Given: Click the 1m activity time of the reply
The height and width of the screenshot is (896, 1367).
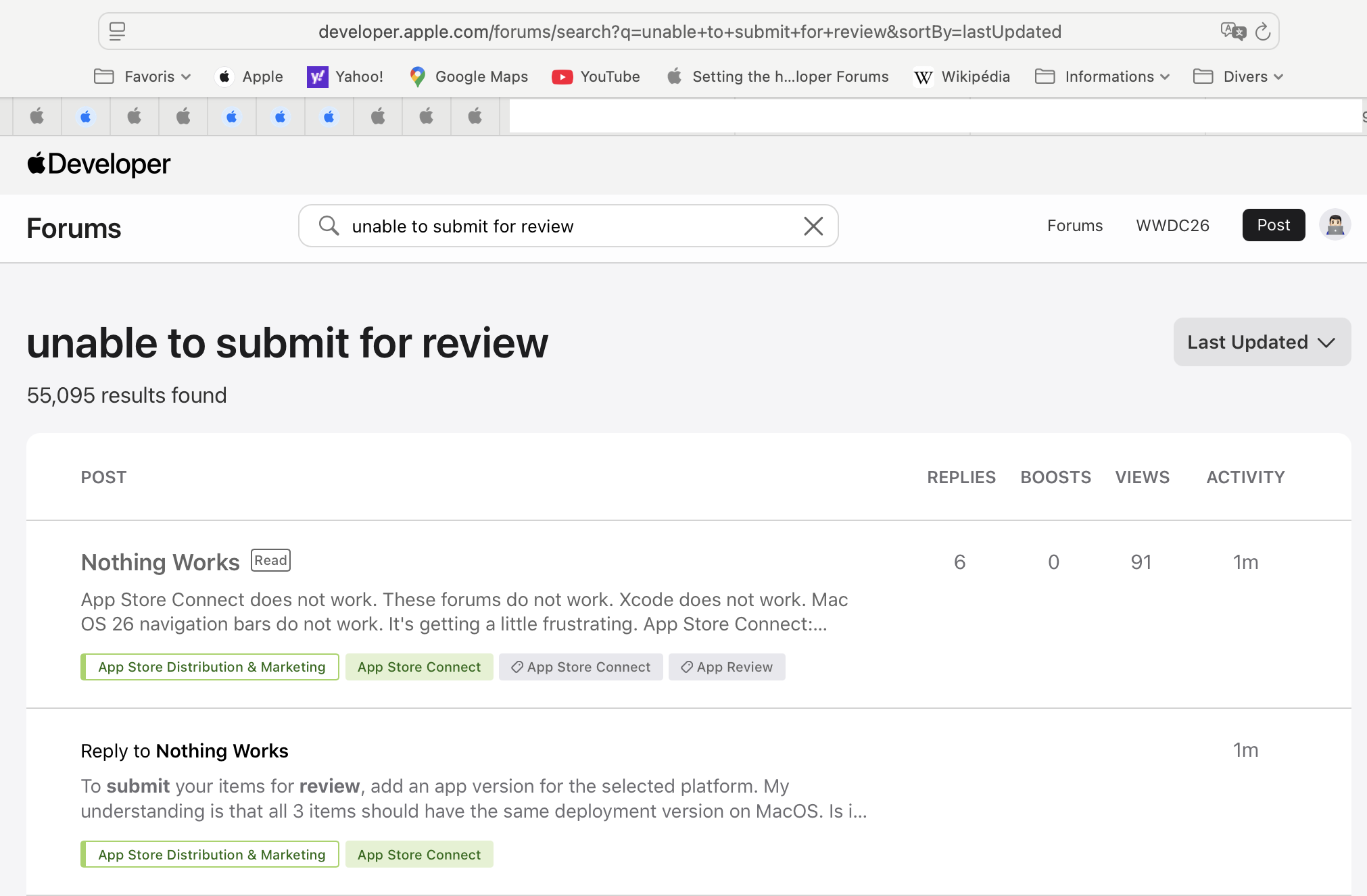Looking at the screenshot, I should click(1245, 750).
